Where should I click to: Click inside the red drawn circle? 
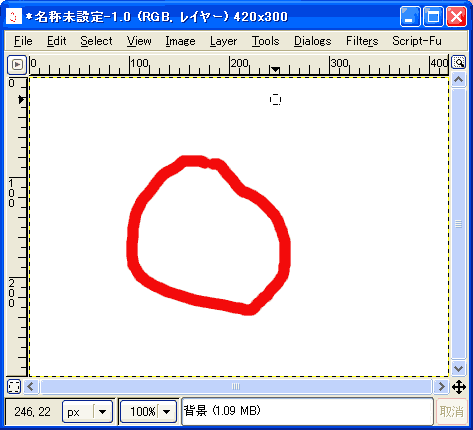(x=208, y=237)
